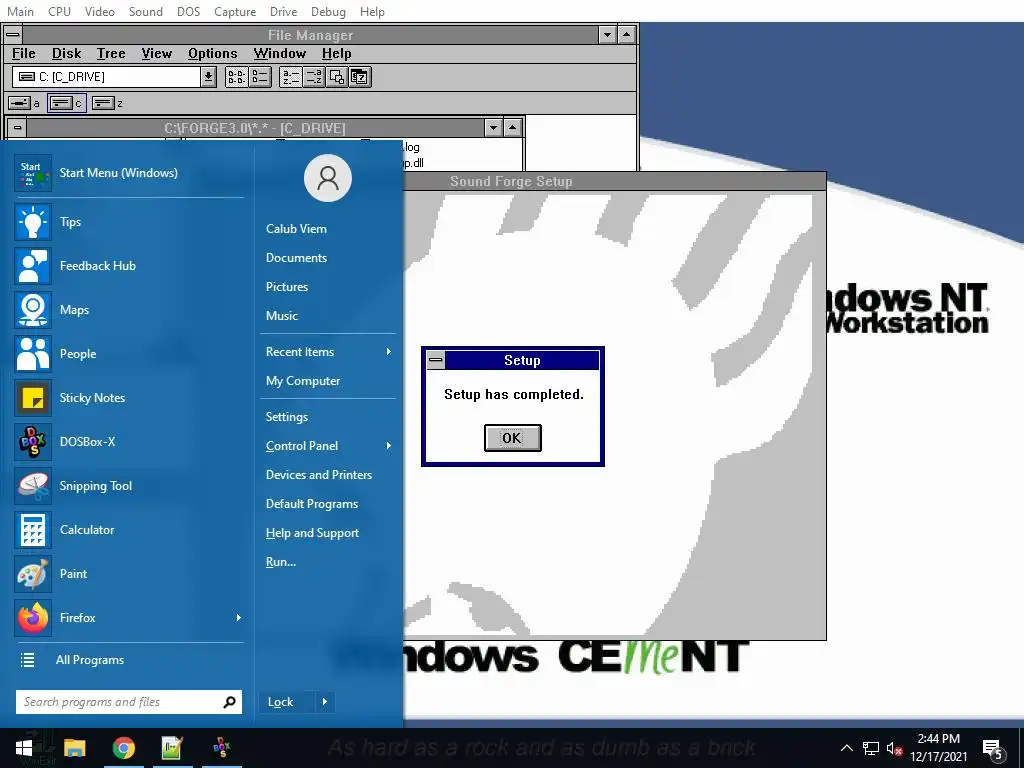Expand Firefox jump list arrow
Screen dimensions: 1024x768
(x=238, y=618)
